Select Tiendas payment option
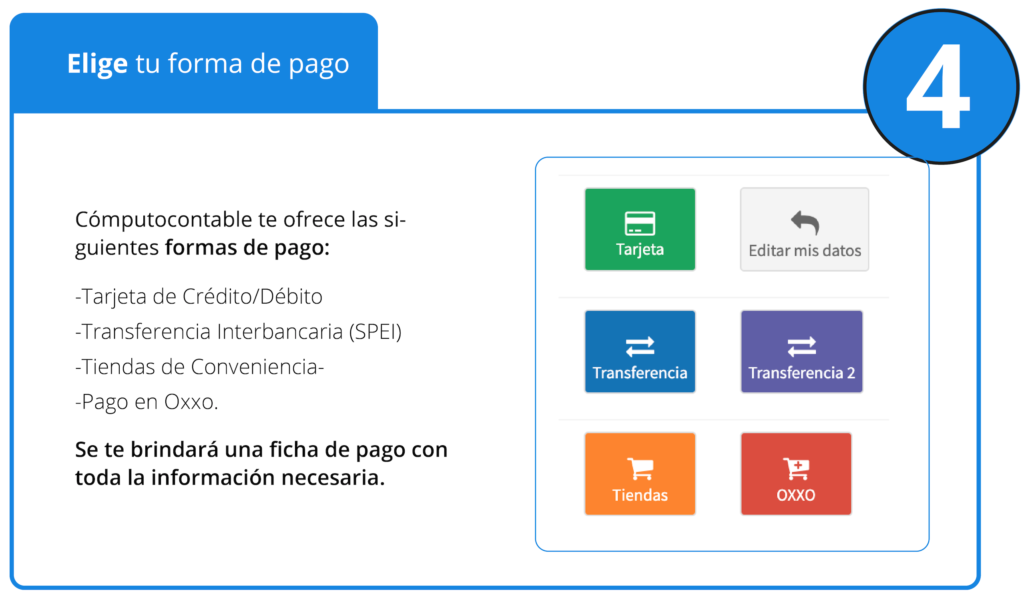The height and width of the screenshot is (596, 1024). 640,473
